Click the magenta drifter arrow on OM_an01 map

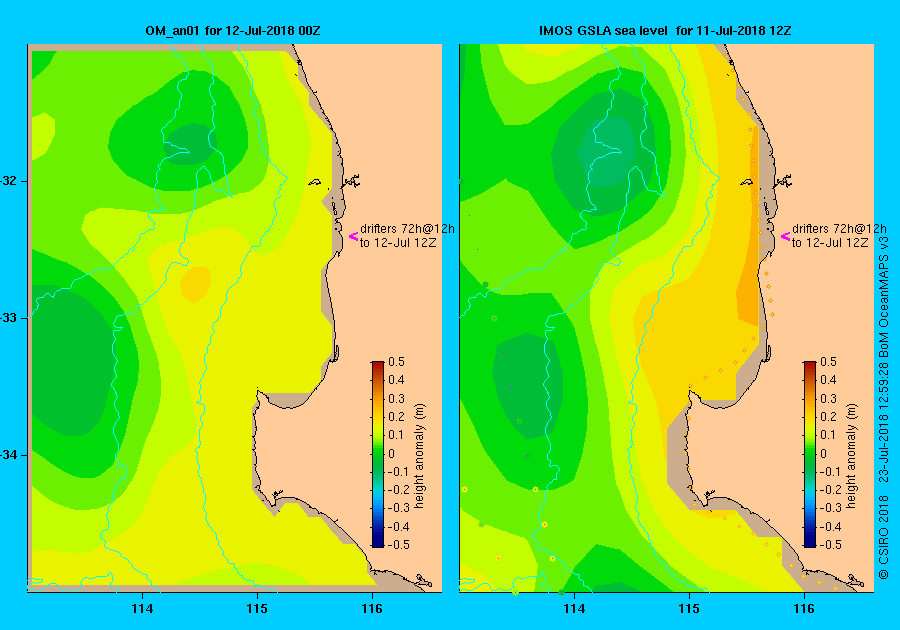click(x=354, y=236)
